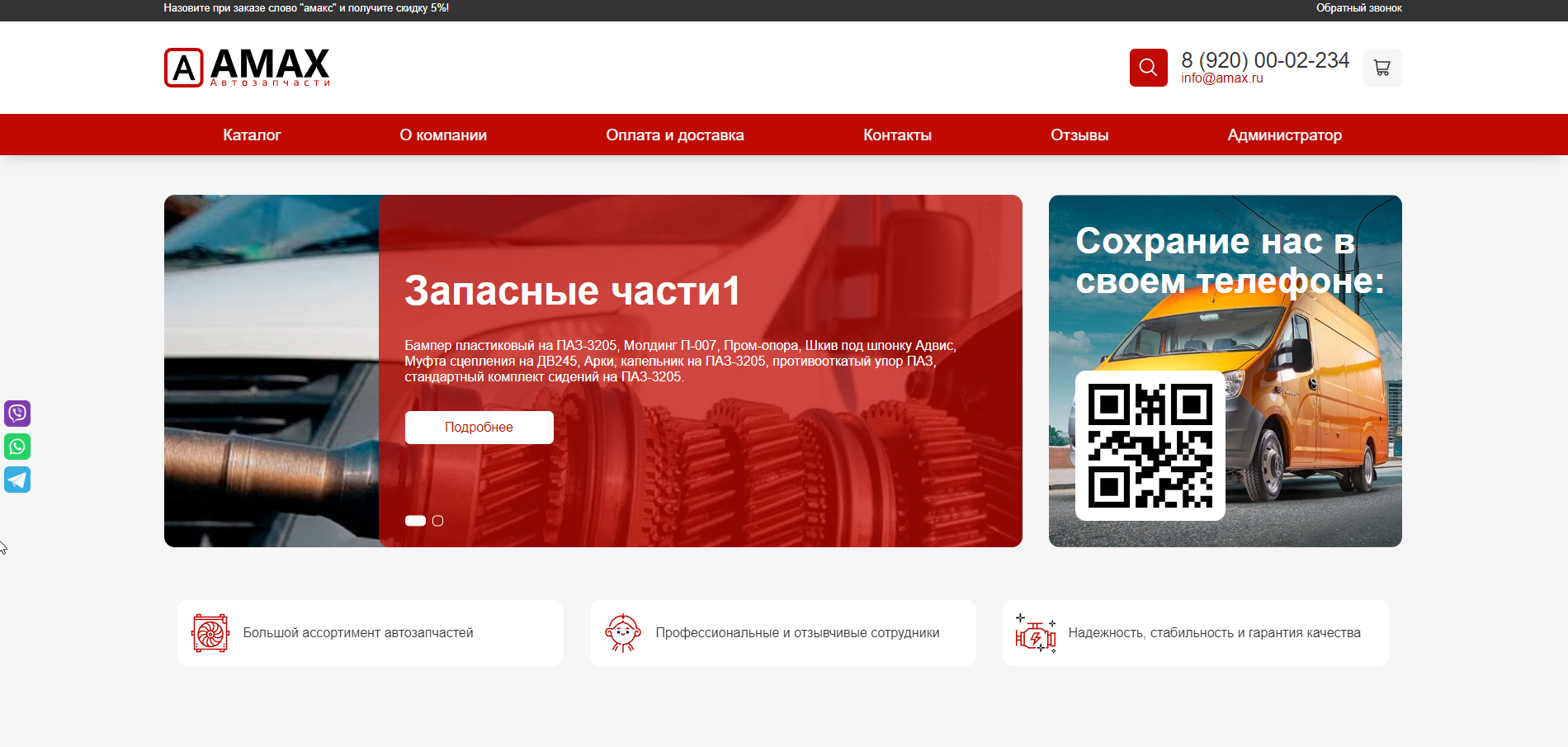Viewport: 1568px width, 747px height.
Task: Go to О компании page
Action: pyautogui.click(x=443, y=135)
